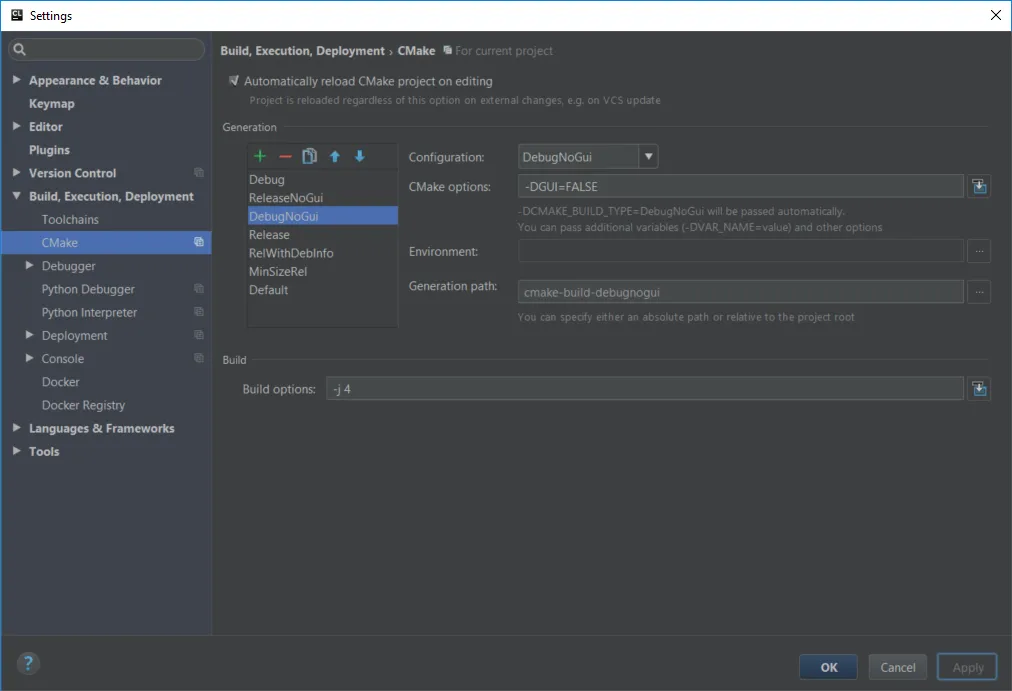1012x691 pixels.
Task: Select the Default profile in list
Action: coord(322,290)
